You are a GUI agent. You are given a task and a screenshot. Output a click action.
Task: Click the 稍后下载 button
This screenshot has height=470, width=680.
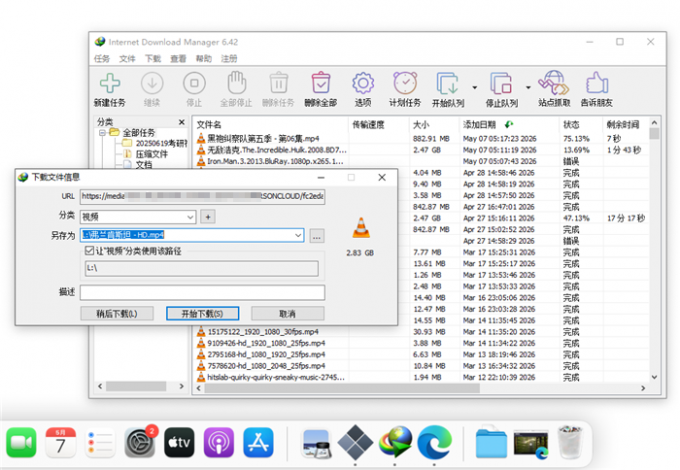(117, 313)
